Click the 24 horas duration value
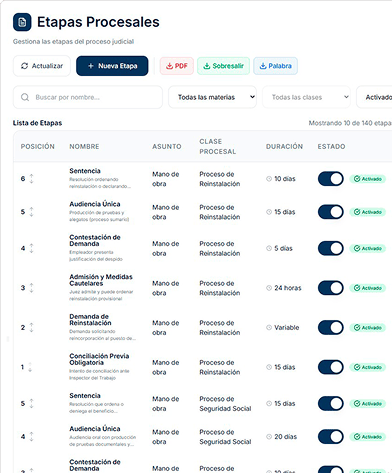The width and height of the screenshot is (392, 473). (x=288, y=288)
